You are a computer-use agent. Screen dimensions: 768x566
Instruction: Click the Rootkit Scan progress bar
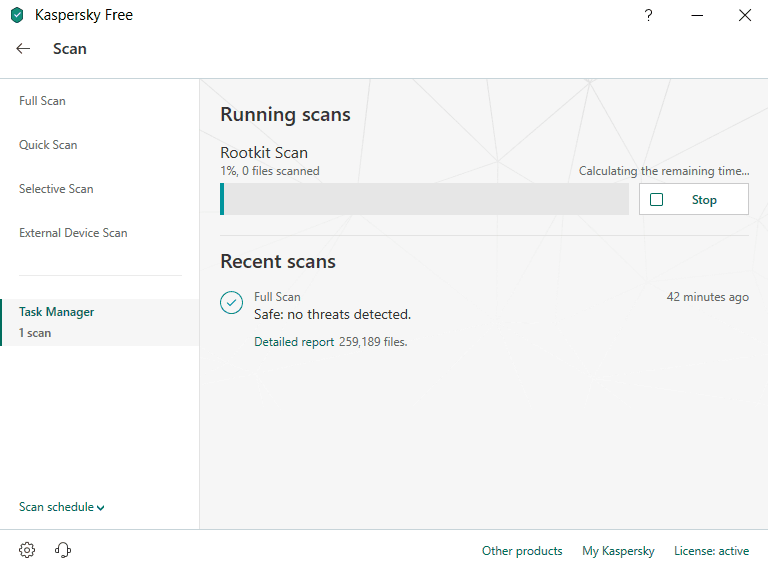424,199
